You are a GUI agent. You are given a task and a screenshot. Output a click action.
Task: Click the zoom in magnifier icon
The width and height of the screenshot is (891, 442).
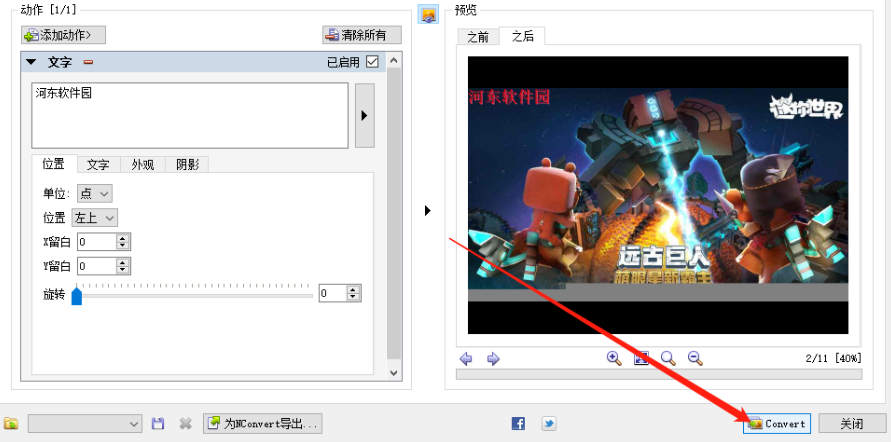[x=614, y=358]
